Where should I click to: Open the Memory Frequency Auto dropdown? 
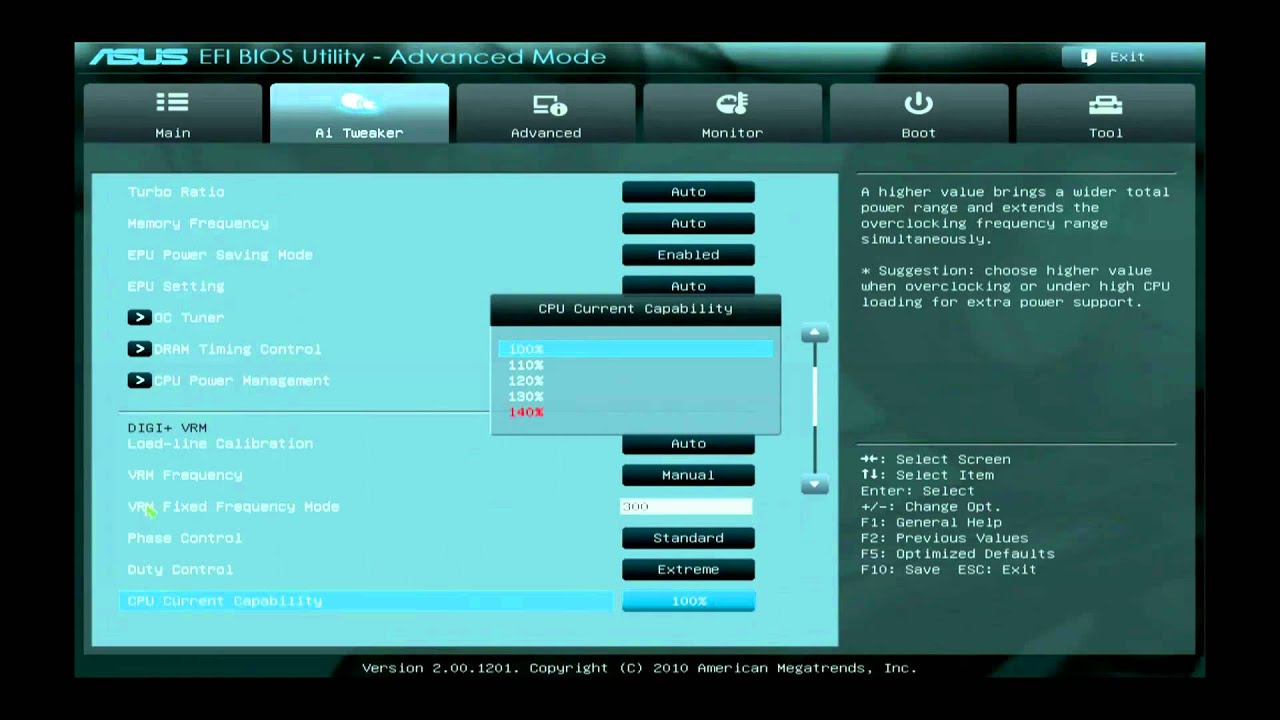tap(688, 223)
